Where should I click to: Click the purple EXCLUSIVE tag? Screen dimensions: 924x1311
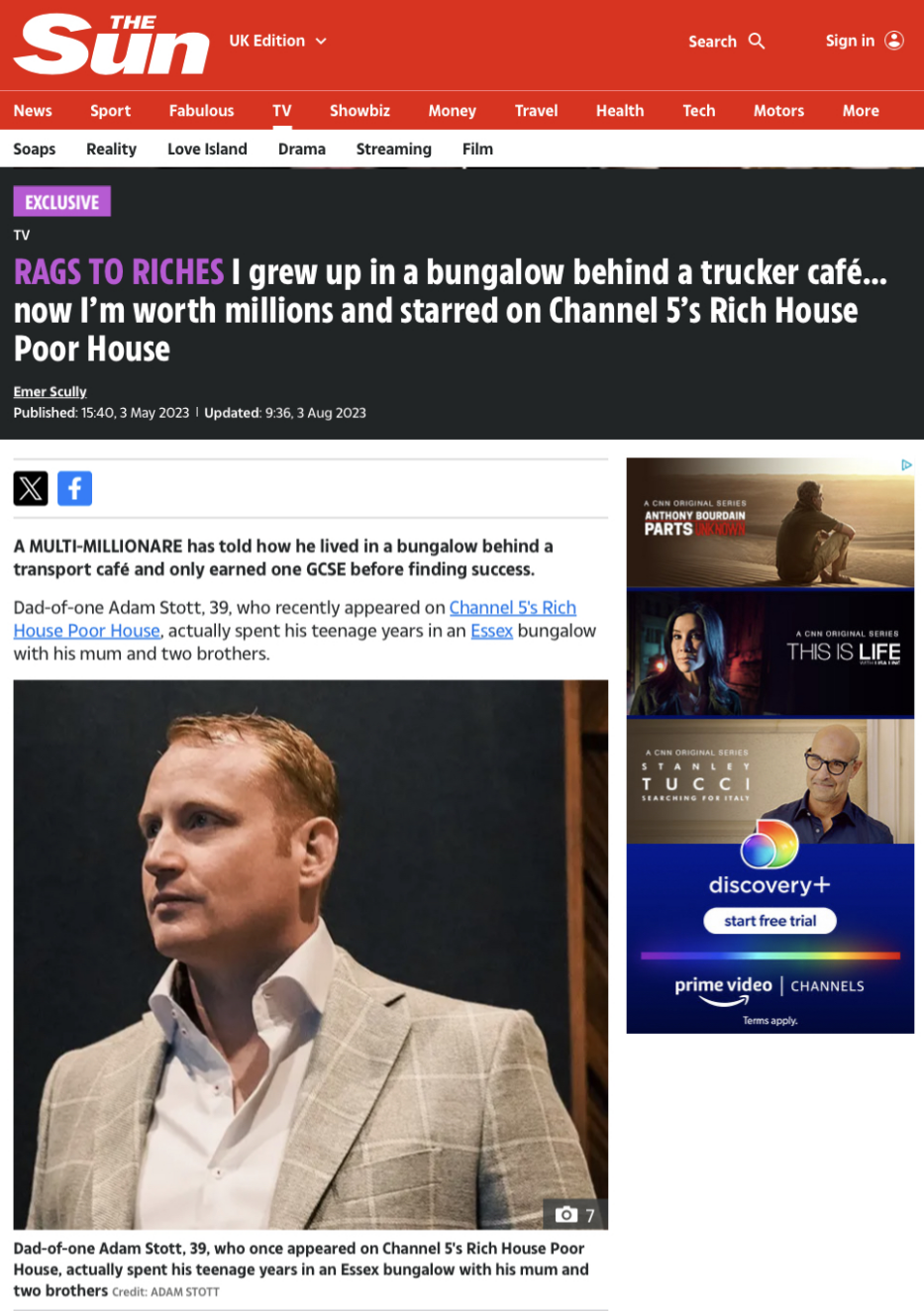pyautogui.click(x=61, y=202)
